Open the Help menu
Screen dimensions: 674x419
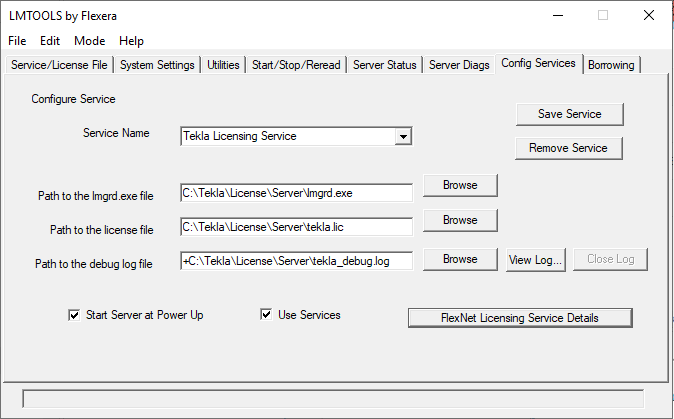(x=131, y=41)
